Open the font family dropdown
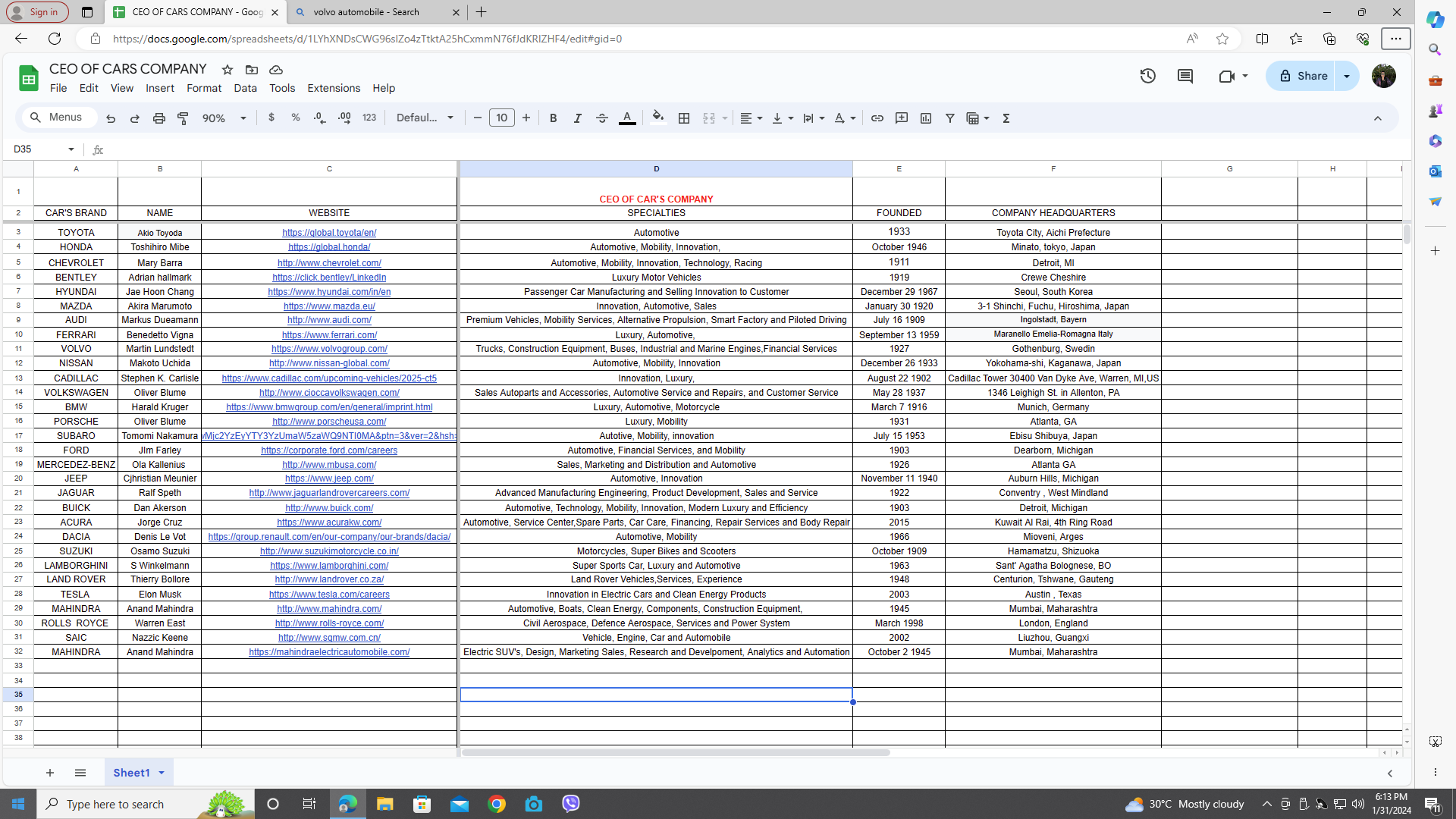Image resolution: width=1456 pixels, height=819 pixels. pyautogui.click(x=425, y=118)
